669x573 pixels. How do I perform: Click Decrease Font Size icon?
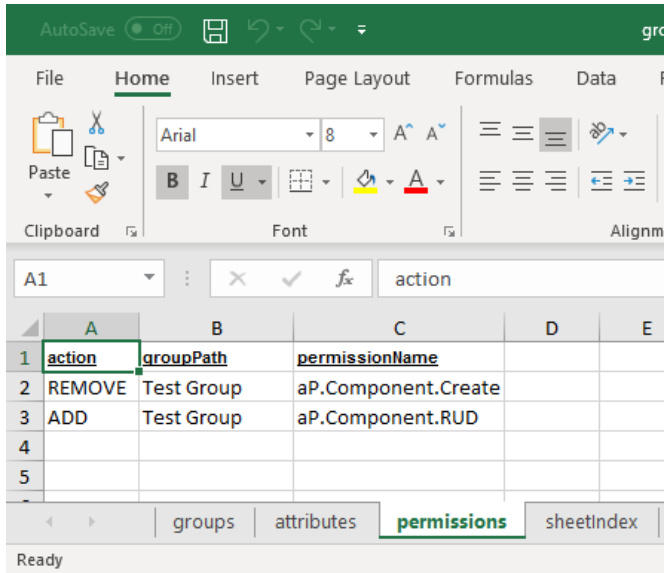click(x=436, y=134)
